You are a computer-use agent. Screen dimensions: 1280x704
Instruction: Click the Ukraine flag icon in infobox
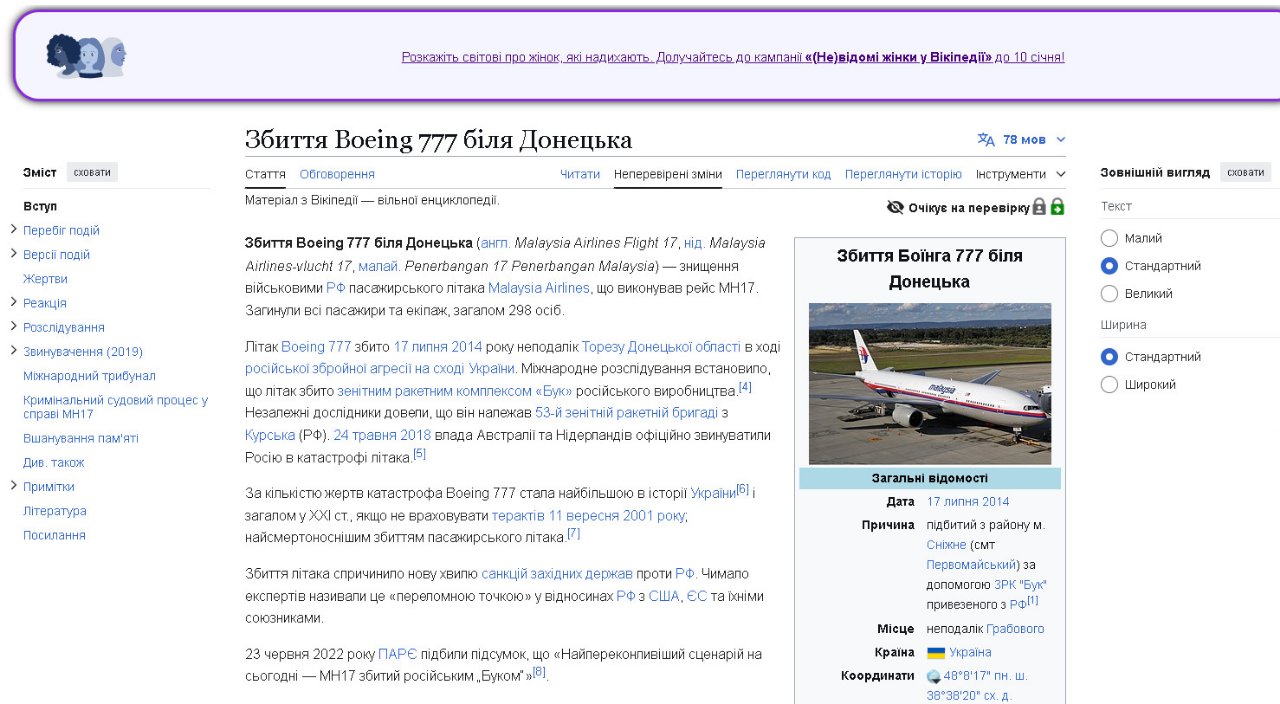[x=936, y=653]
